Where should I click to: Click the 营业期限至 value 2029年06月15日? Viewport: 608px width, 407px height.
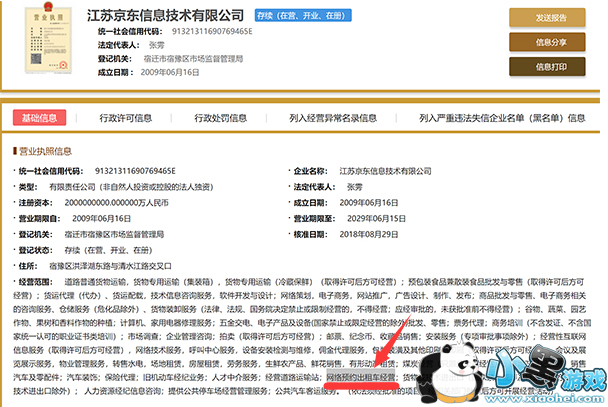377,219
